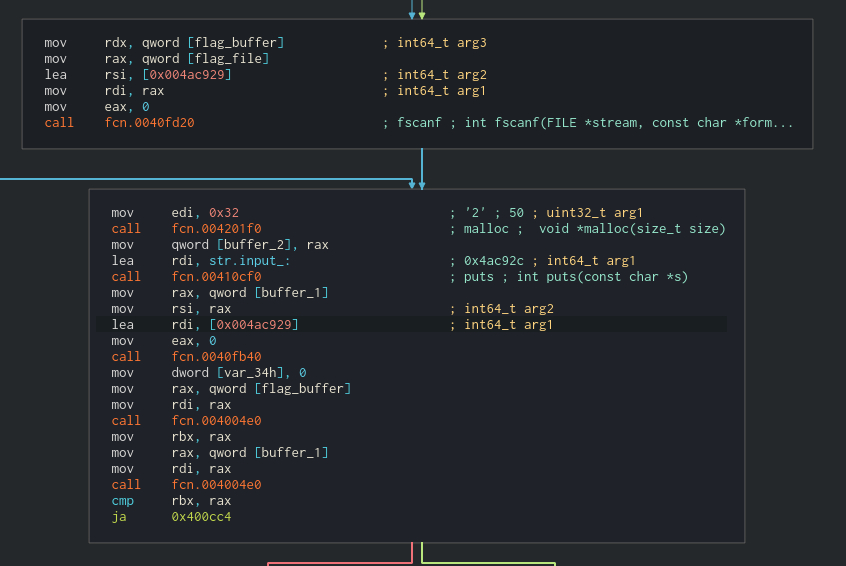Click the mov rbx, rax instruction

(171, 437)
